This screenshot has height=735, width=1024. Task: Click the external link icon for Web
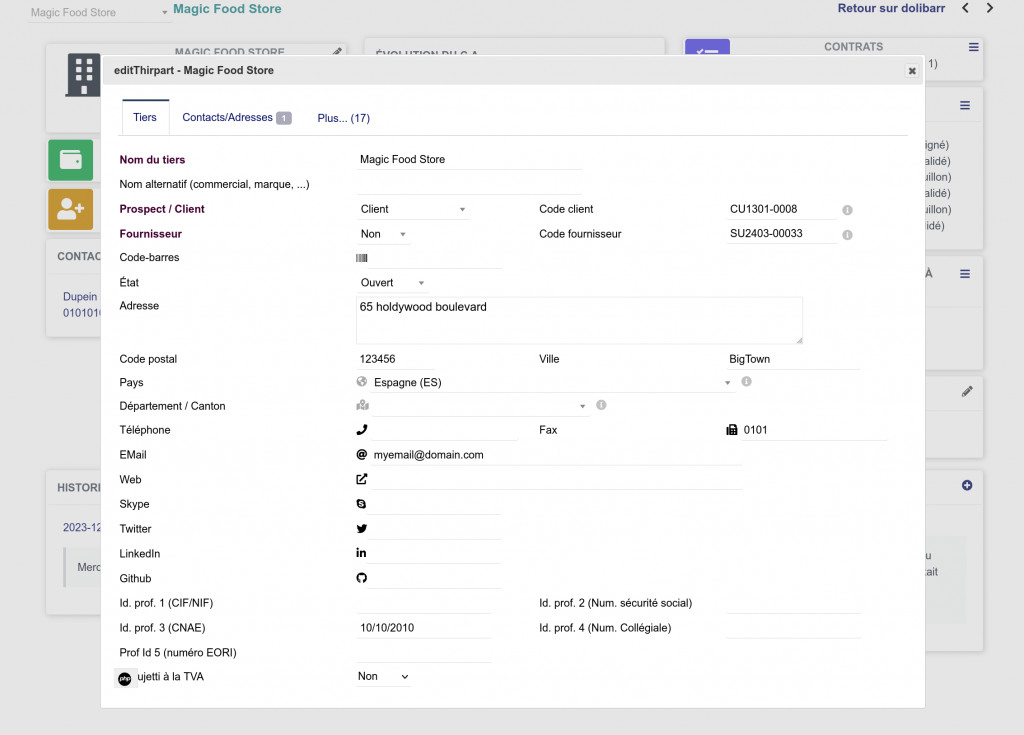click(x=362, y=480)
